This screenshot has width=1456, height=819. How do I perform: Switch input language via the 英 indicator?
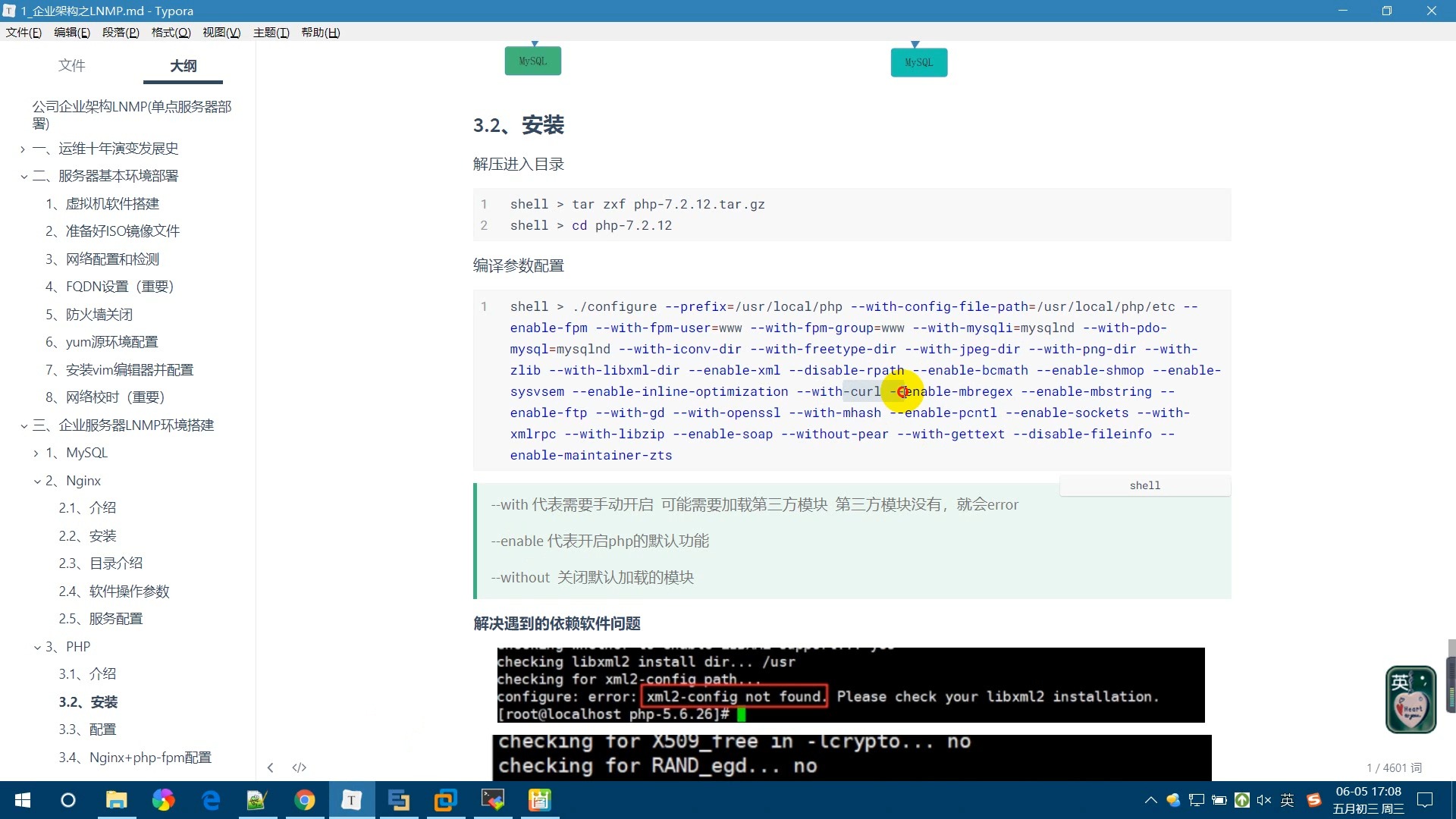(x=1287, y=800)
